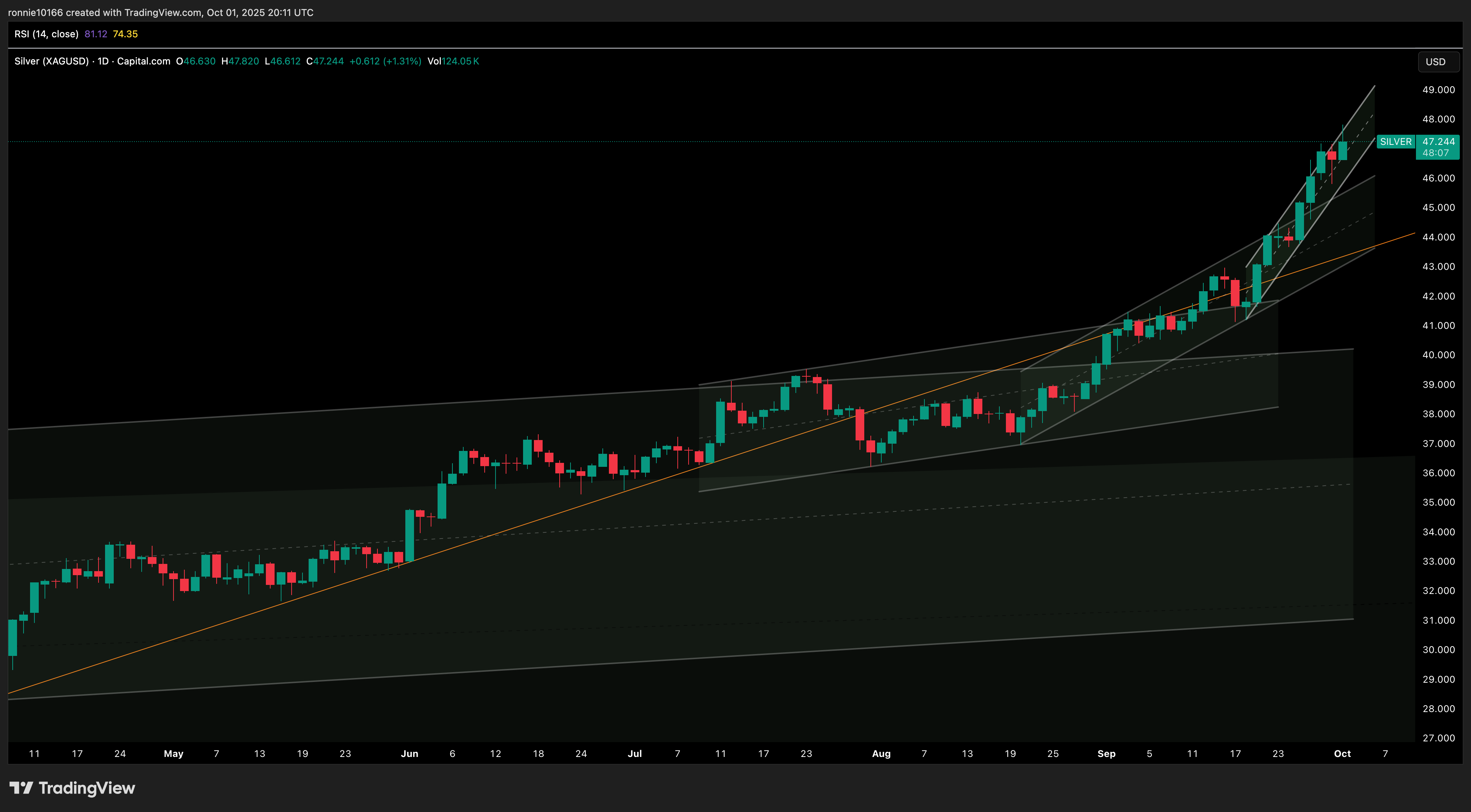Image resolution: width=1471 pixels, height=812 pixels.
Task: Click the TradingView logo icon
Action: pos(21,788)
